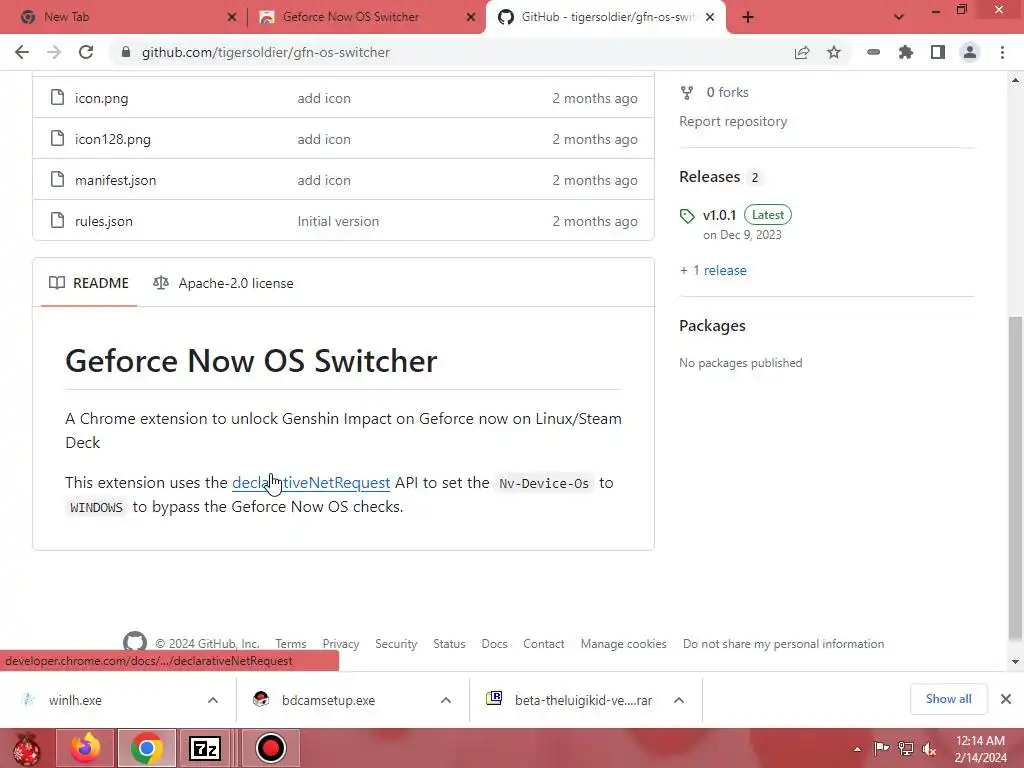This screenshot has width=1024, height=768.
Task: Open the add icon commit for icon.png
Action: pyautogui.click(x=324, y=98)
